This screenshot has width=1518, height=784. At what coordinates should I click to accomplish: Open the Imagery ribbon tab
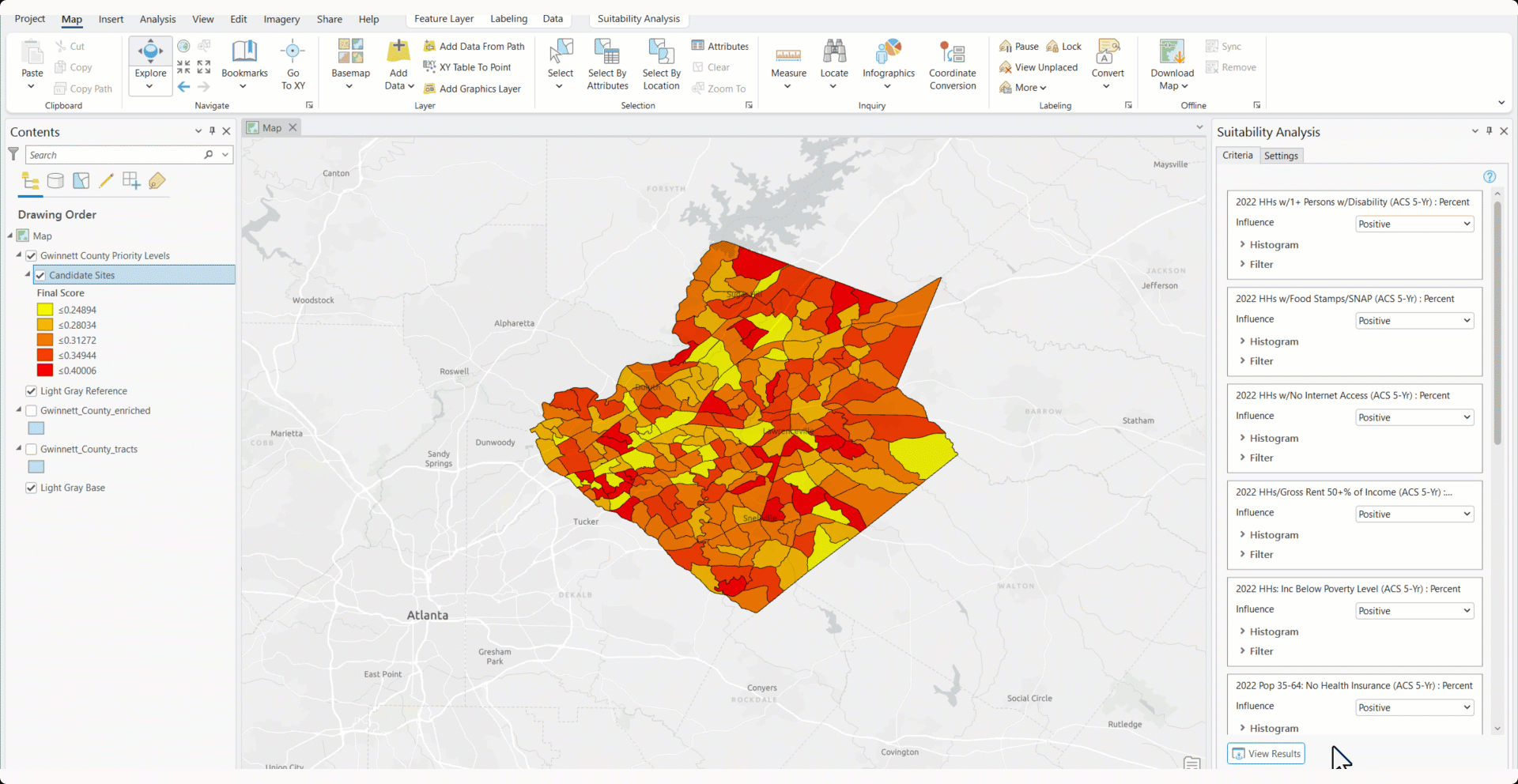(281, 19)
